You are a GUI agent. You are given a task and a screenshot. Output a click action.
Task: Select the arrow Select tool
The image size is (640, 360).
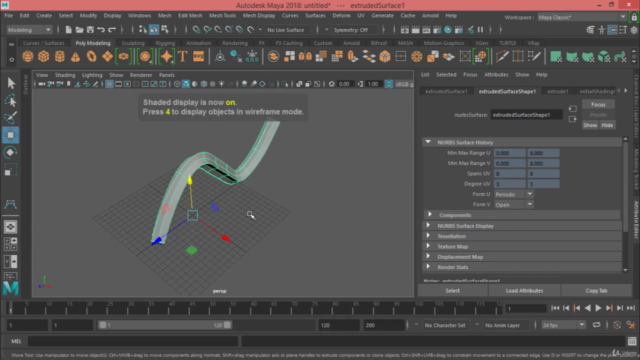click(x=11, y=83)
